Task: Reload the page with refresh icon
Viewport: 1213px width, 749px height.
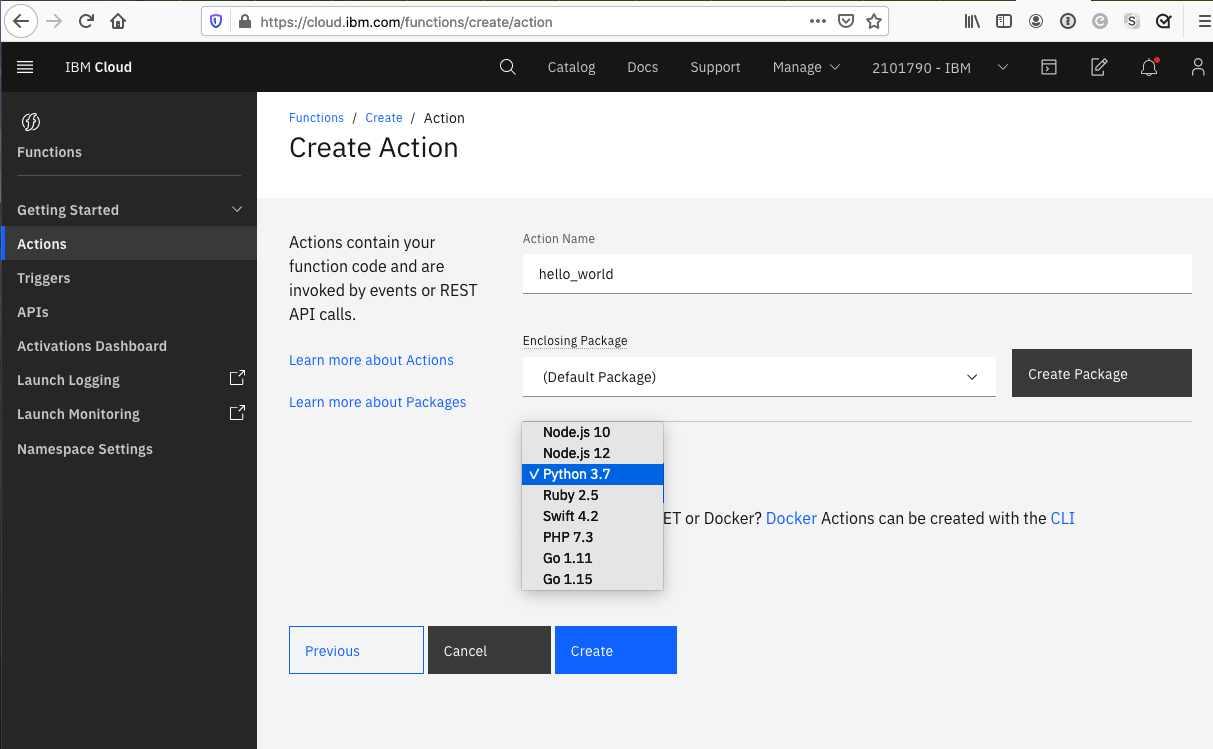Action: point(86,21)
